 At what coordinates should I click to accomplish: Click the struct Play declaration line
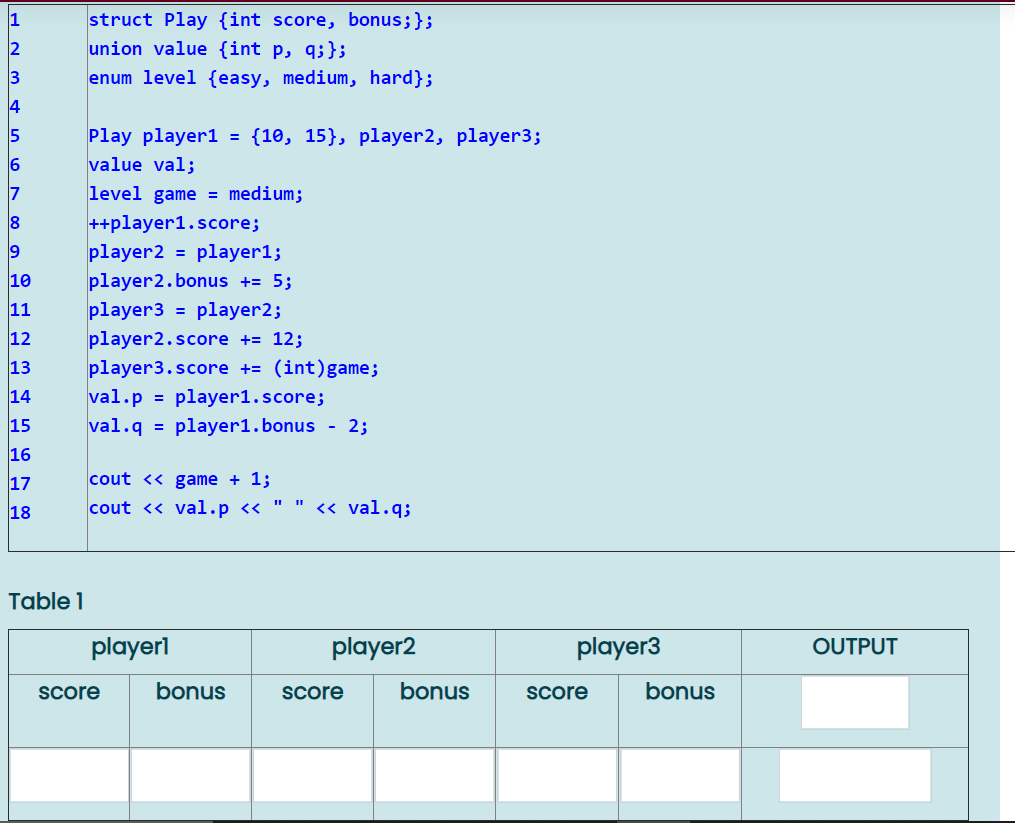260,19
